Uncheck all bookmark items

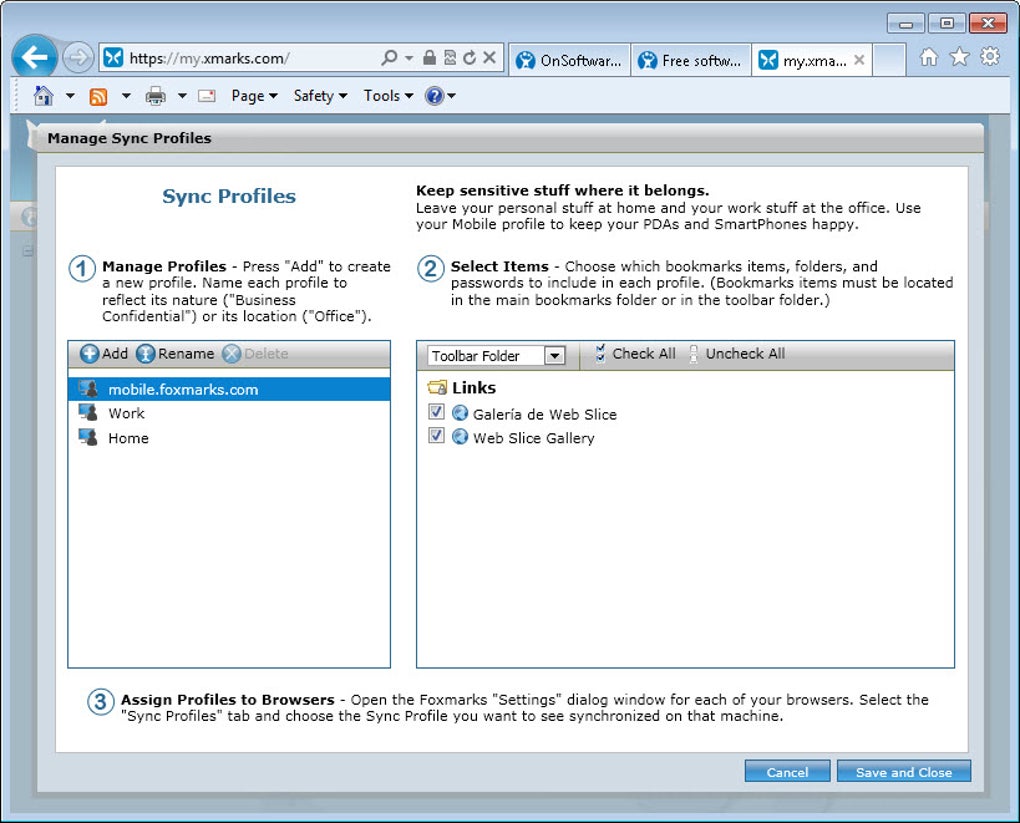coord(737,354)
